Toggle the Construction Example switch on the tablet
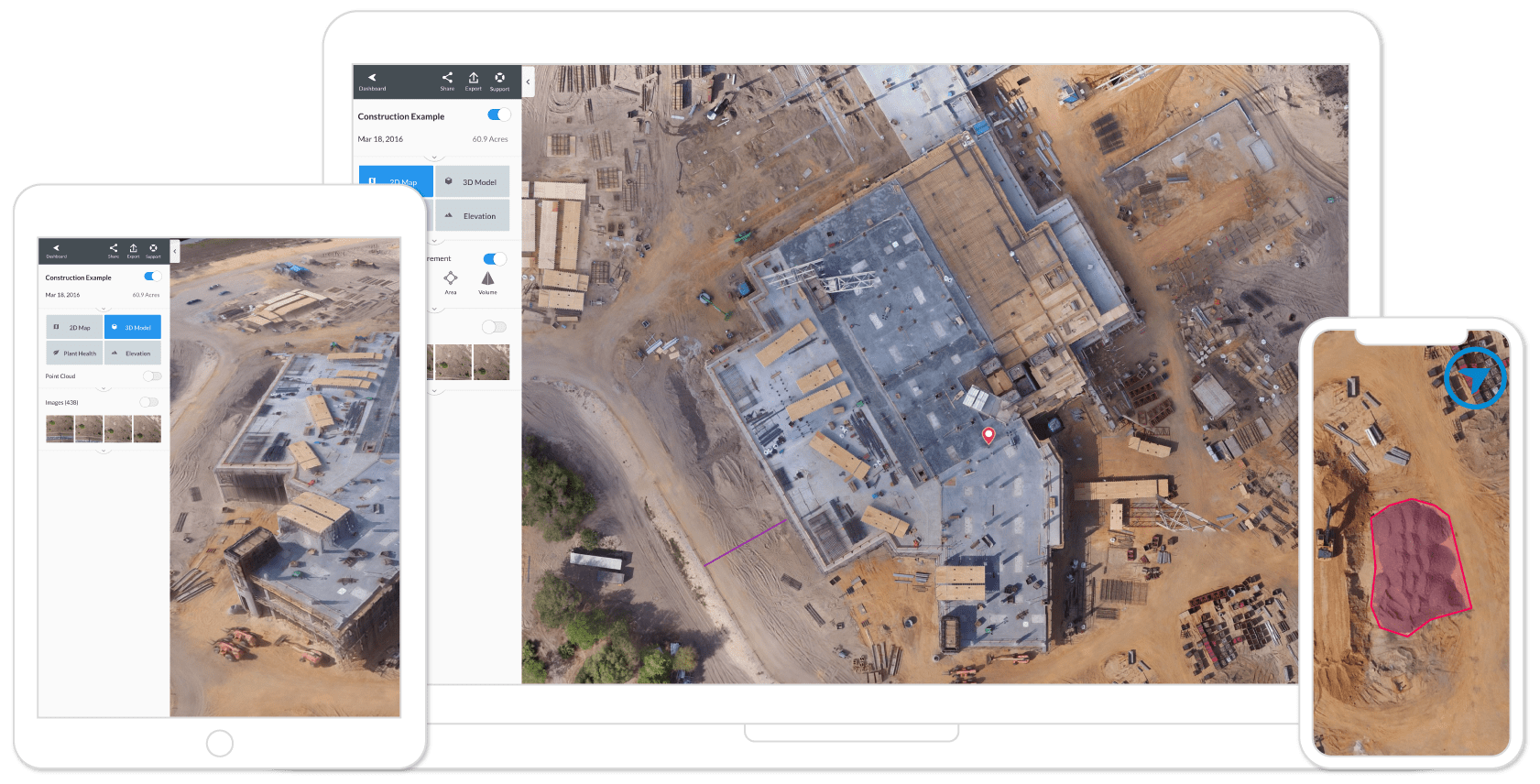Screen dimensions: 1540x784 [153, 277]
